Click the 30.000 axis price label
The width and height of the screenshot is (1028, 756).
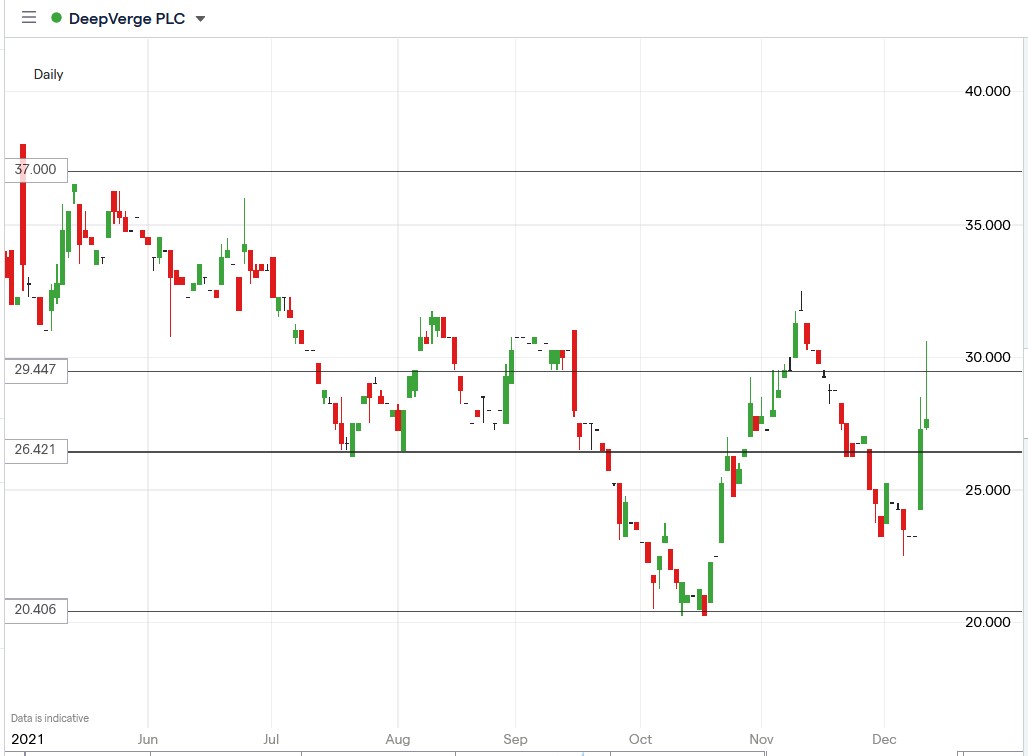click(986, 356)
